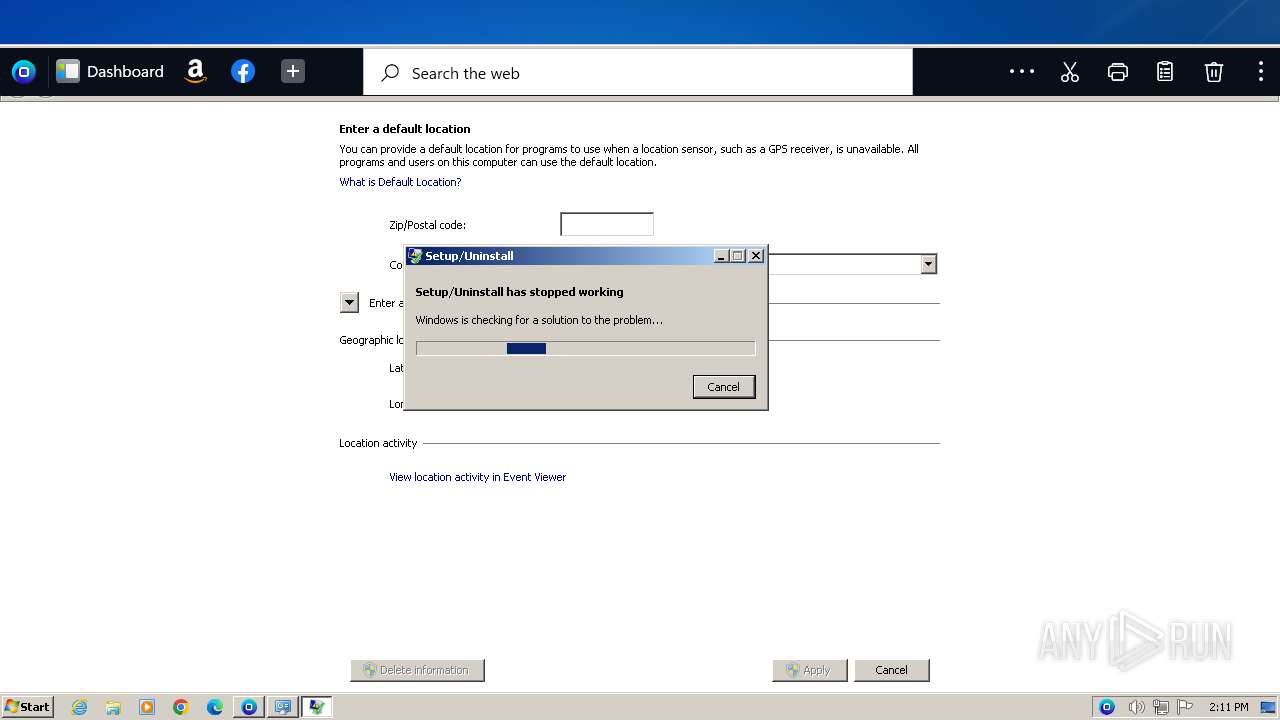The height and width of the screenshot is (720, 1280).
Task: Open View location activity in Event Viewer
Action: [x=477, y=477]
